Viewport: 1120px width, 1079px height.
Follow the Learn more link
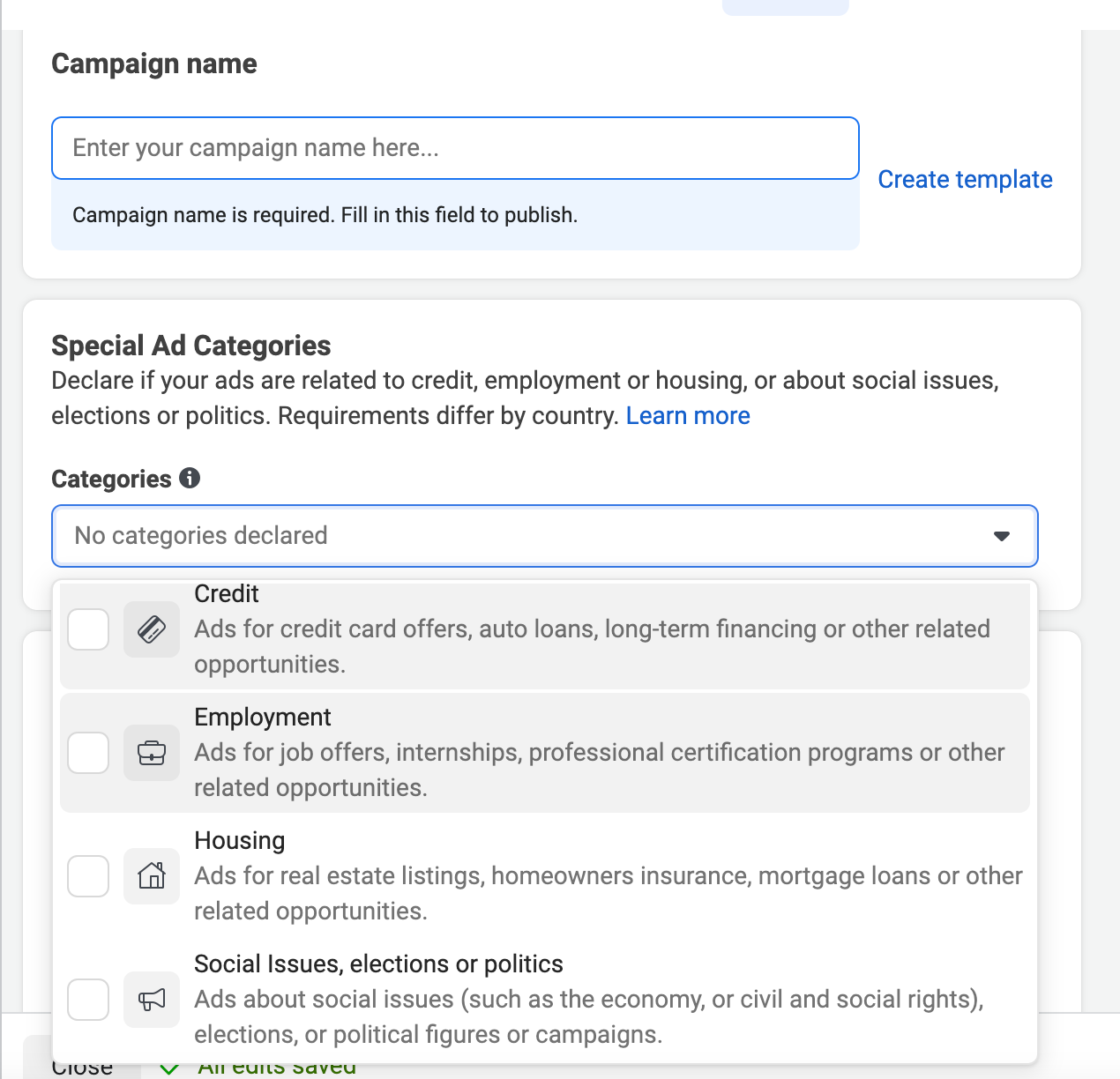coord(688,416)
